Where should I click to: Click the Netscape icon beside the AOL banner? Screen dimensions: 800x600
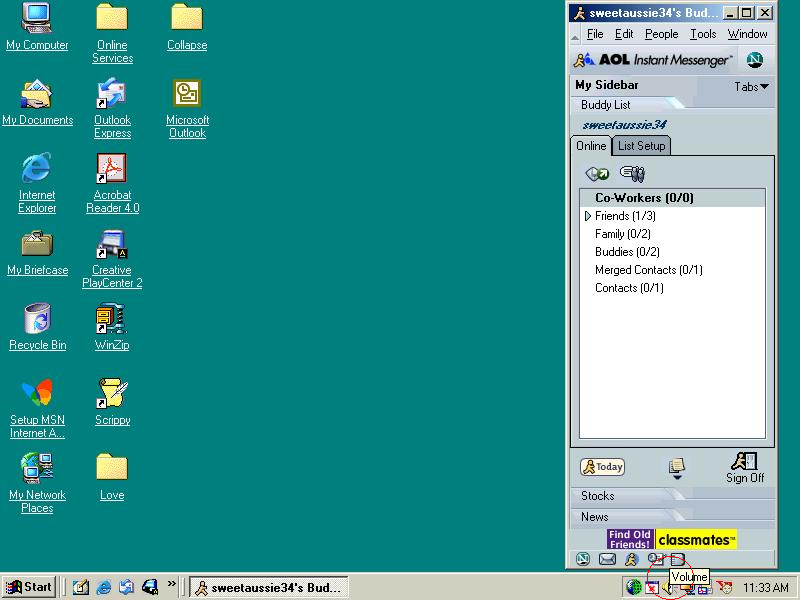[755, 60]
